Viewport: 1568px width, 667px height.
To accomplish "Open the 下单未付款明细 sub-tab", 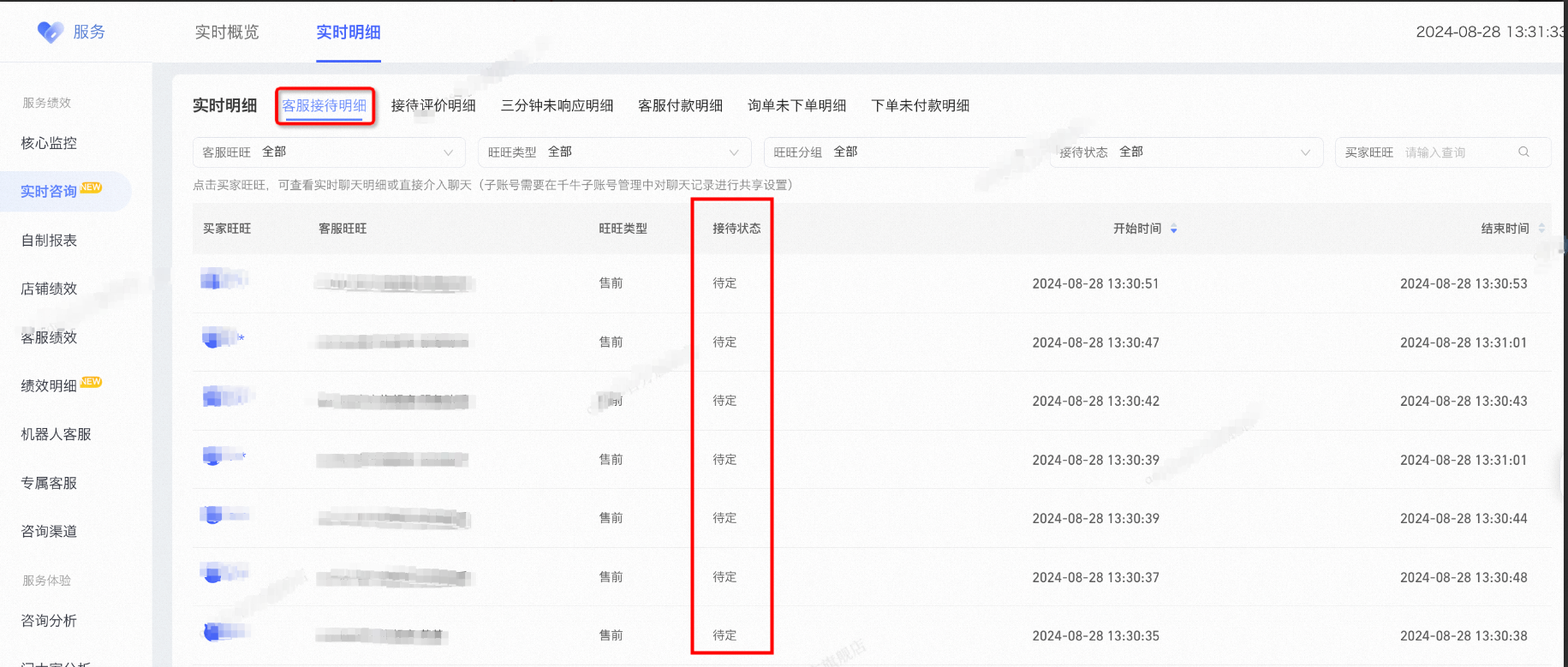I will click(920, 105).
